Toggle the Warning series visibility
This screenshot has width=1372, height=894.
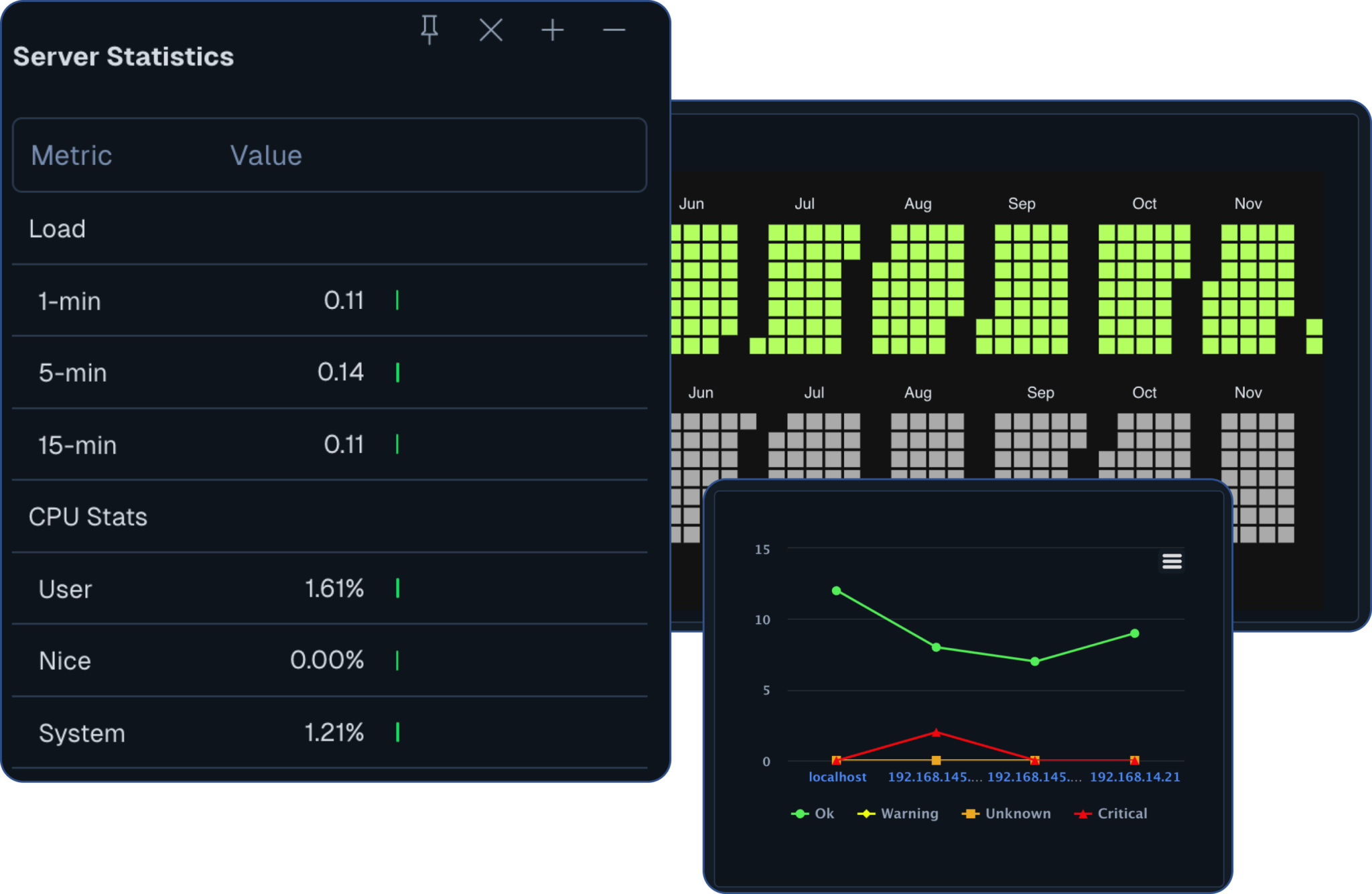coord(910,813)
